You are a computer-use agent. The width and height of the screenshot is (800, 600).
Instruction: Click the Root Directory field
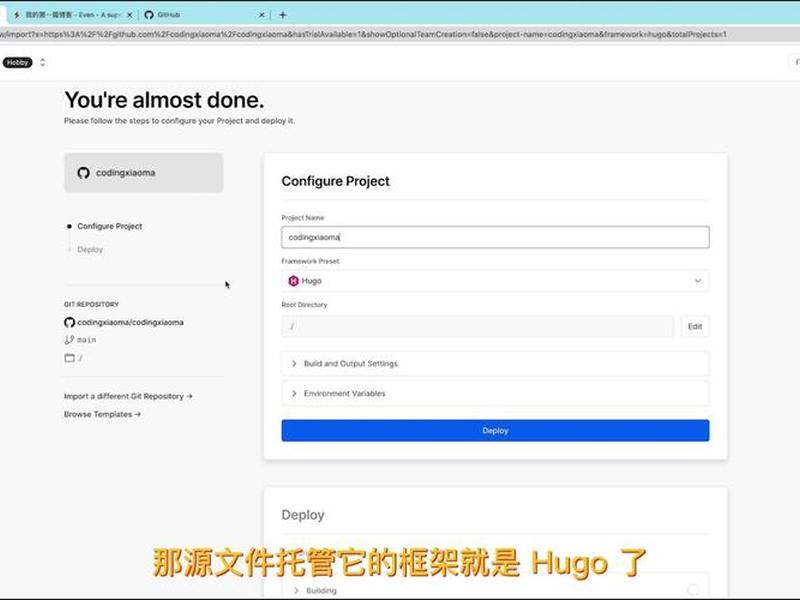[x=478, y=327]
